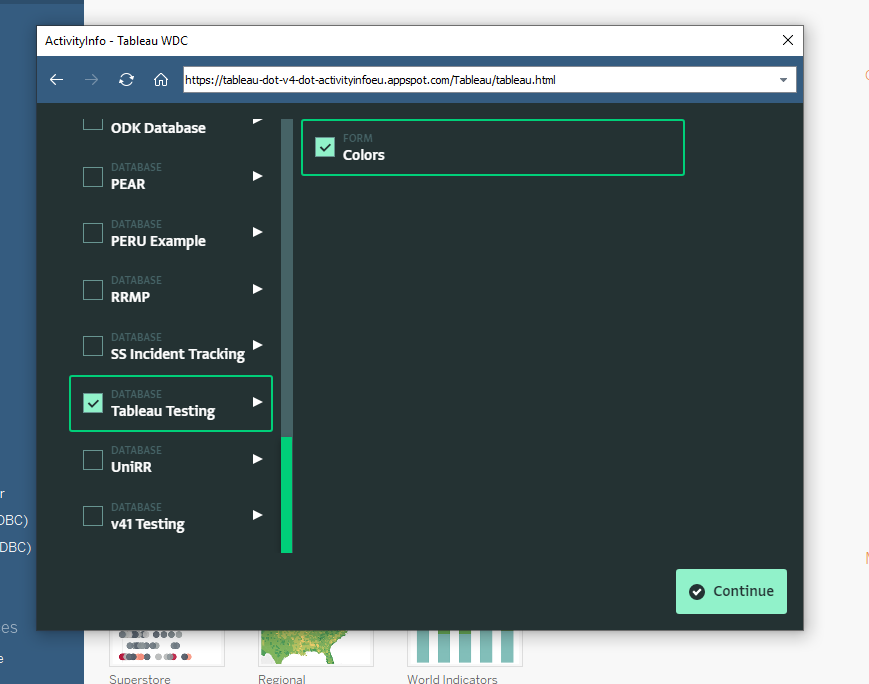This screenshot has width=869, height=684.
Task: Uncheck the Tableau Testing database checkbox
Action: pos(93,403)
